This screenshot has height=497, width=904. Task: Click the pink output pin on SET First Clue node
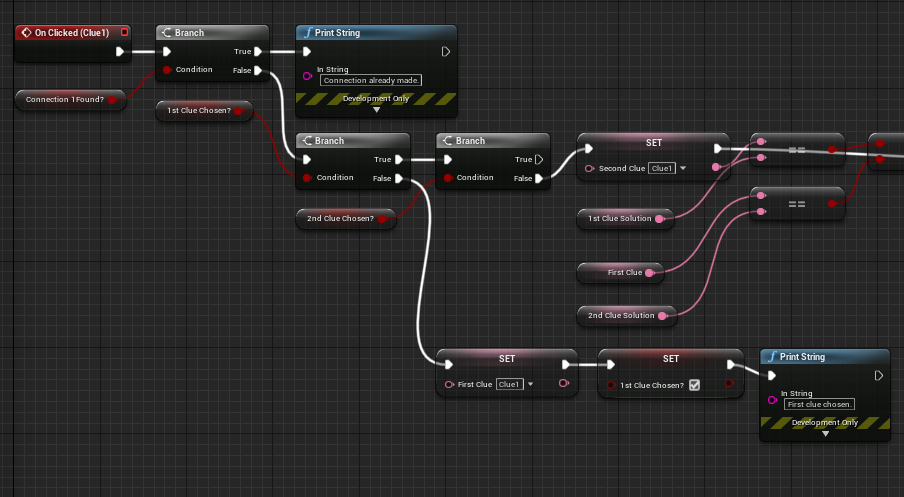565,383
